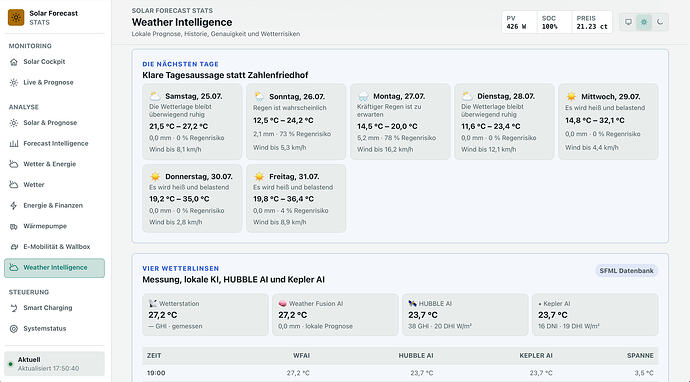Select Smart Charging under Steuerung
Viewport: 690px width, 382px height.
point(55,308)
